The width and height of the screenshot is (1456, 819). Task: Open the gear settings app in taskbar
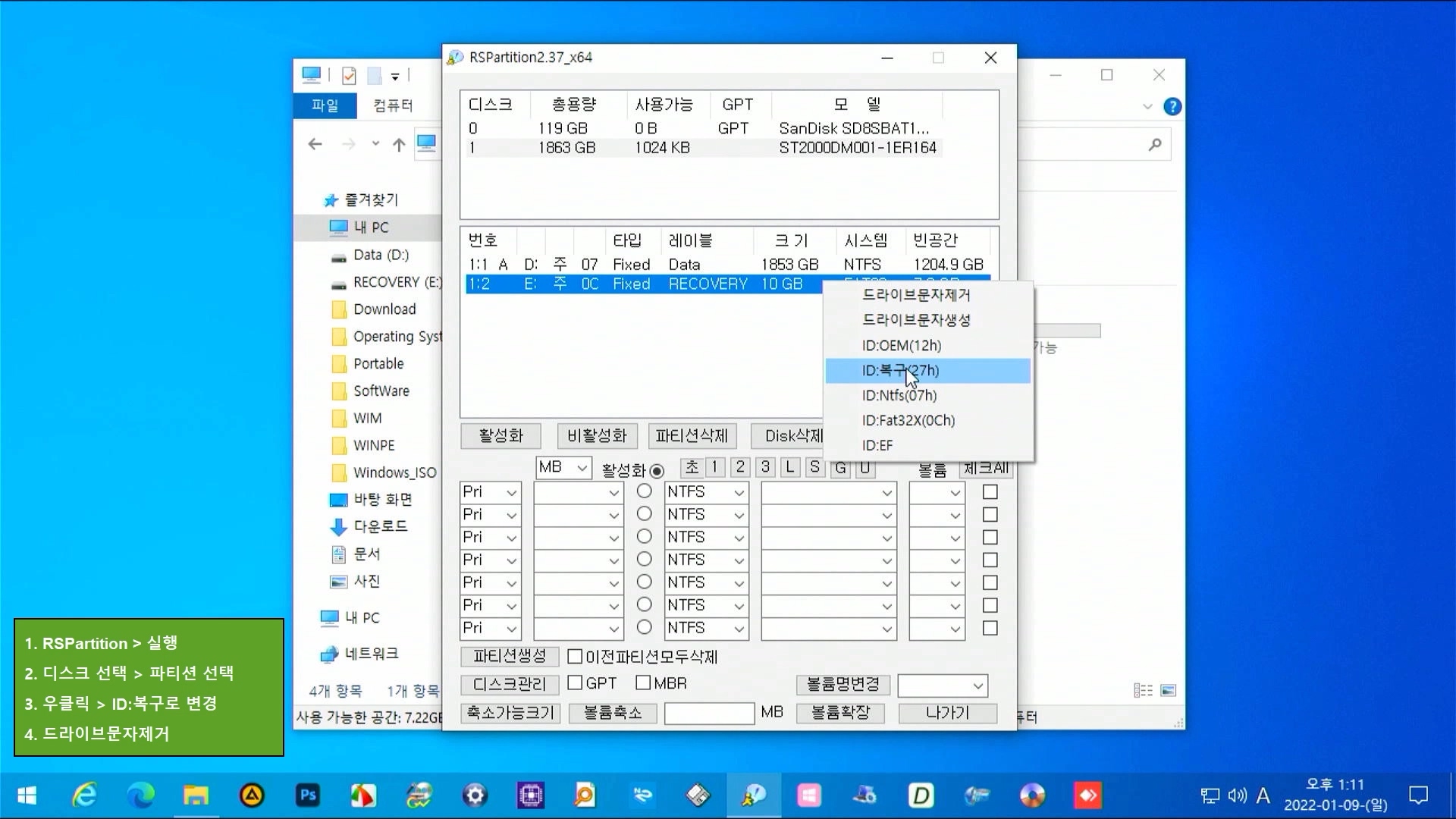tap(475, 795)
